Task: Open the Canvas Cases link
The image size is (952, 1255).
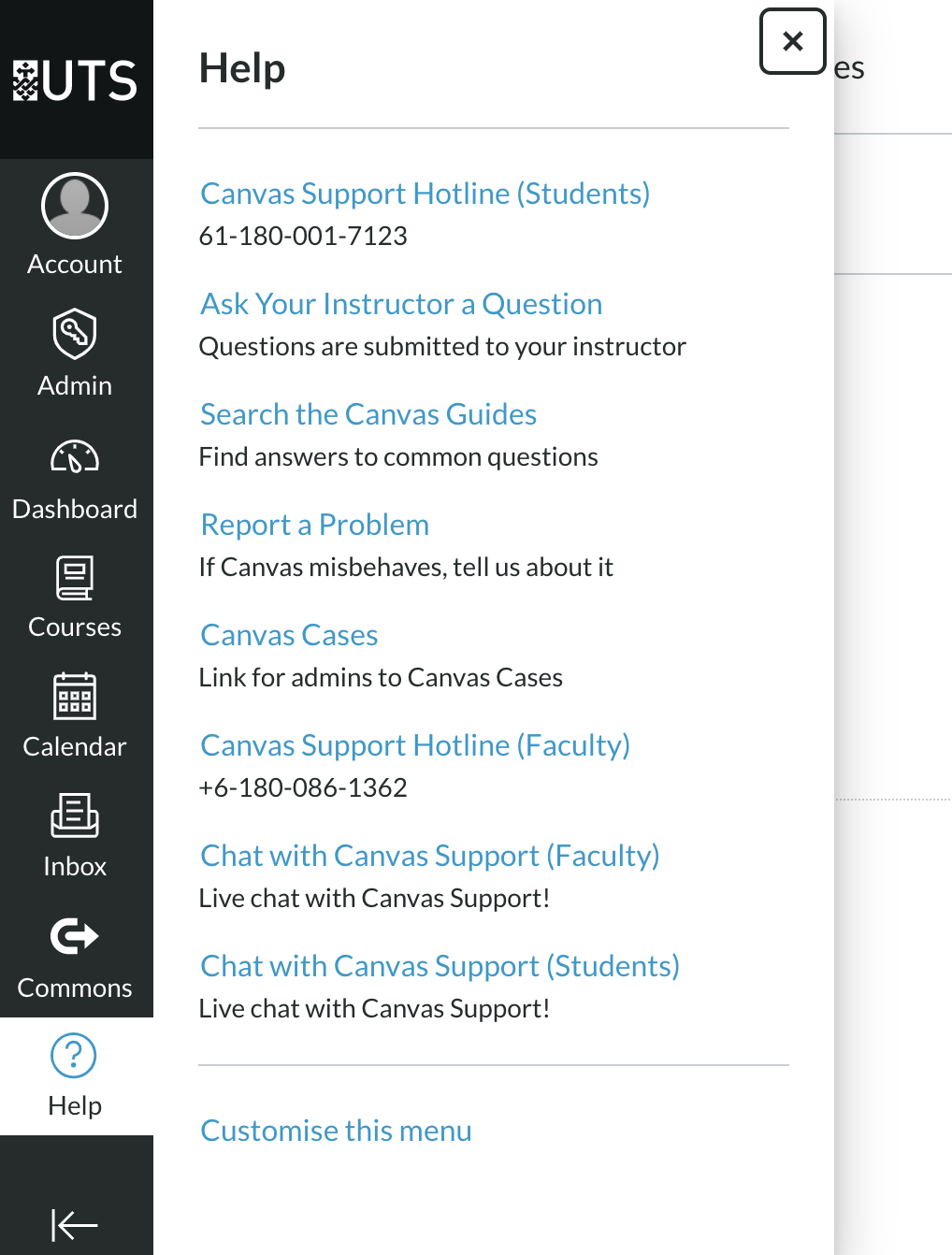Action: [x=289, y=635]
